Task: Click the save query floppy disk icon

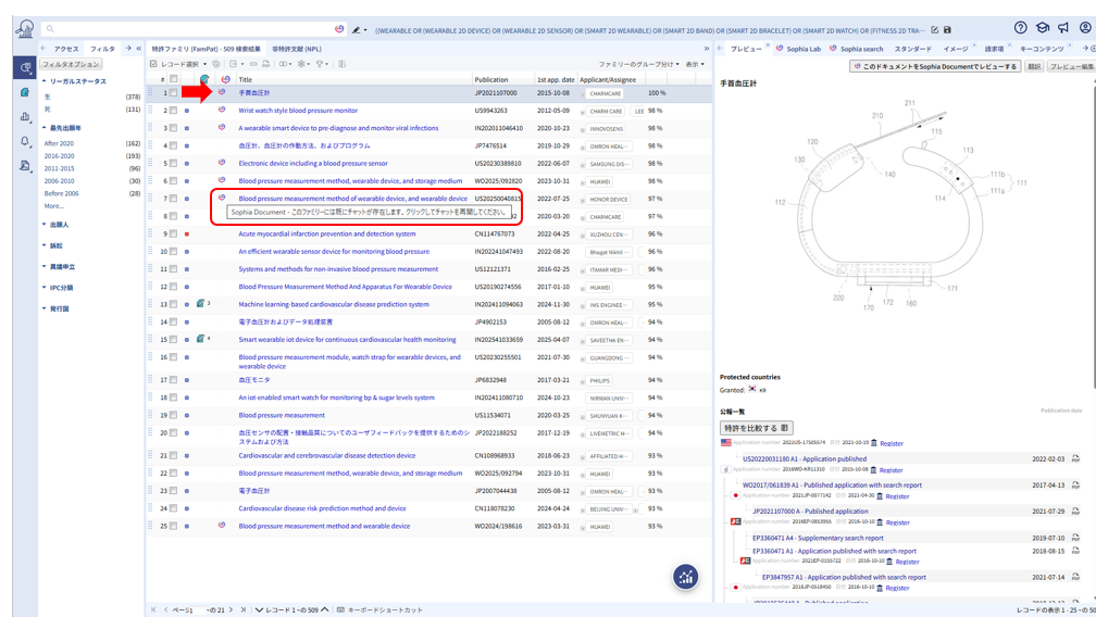Action: (x=947, y=30)
